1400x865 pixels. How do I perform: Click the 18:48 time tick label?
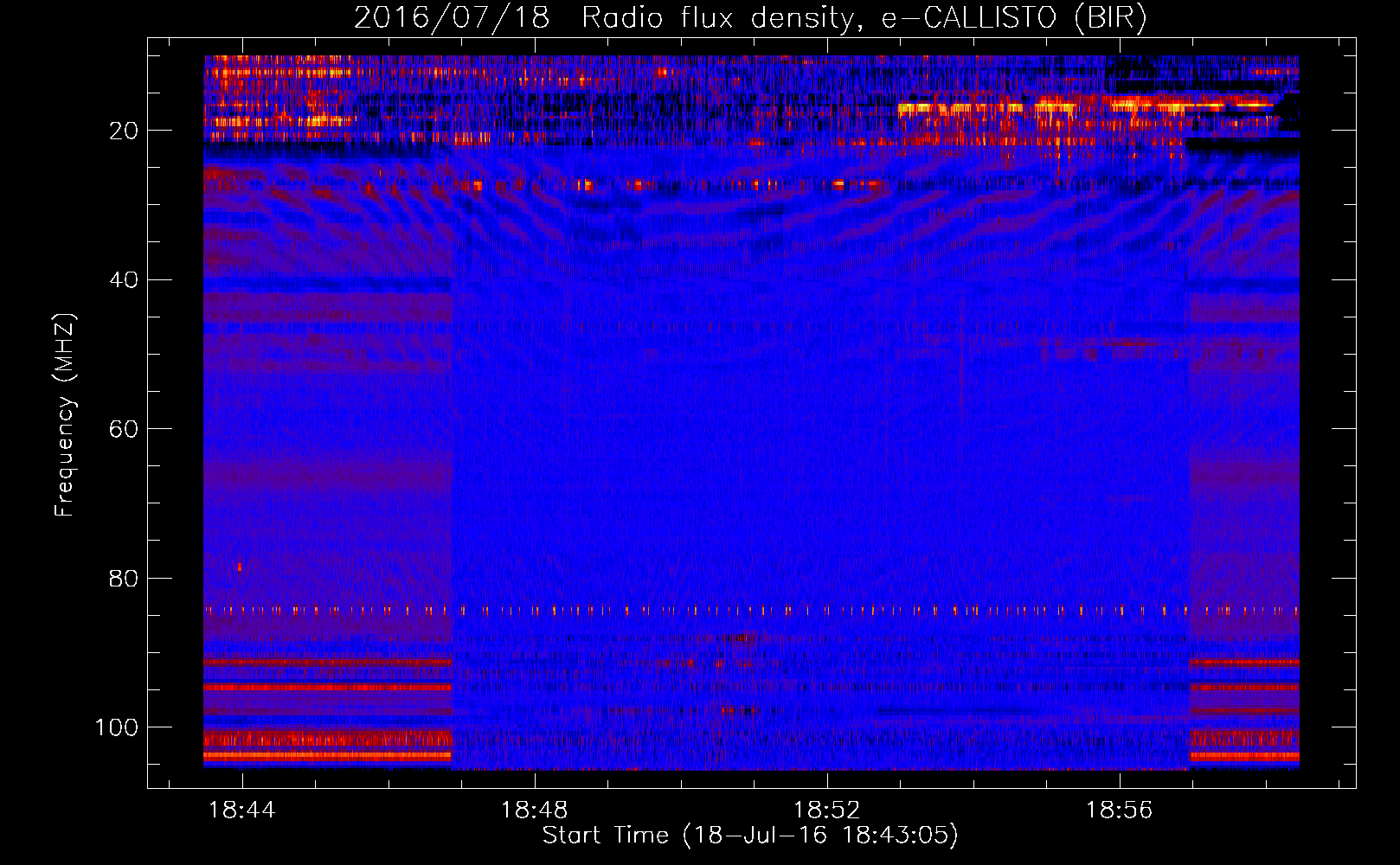(x=535, y=810)
